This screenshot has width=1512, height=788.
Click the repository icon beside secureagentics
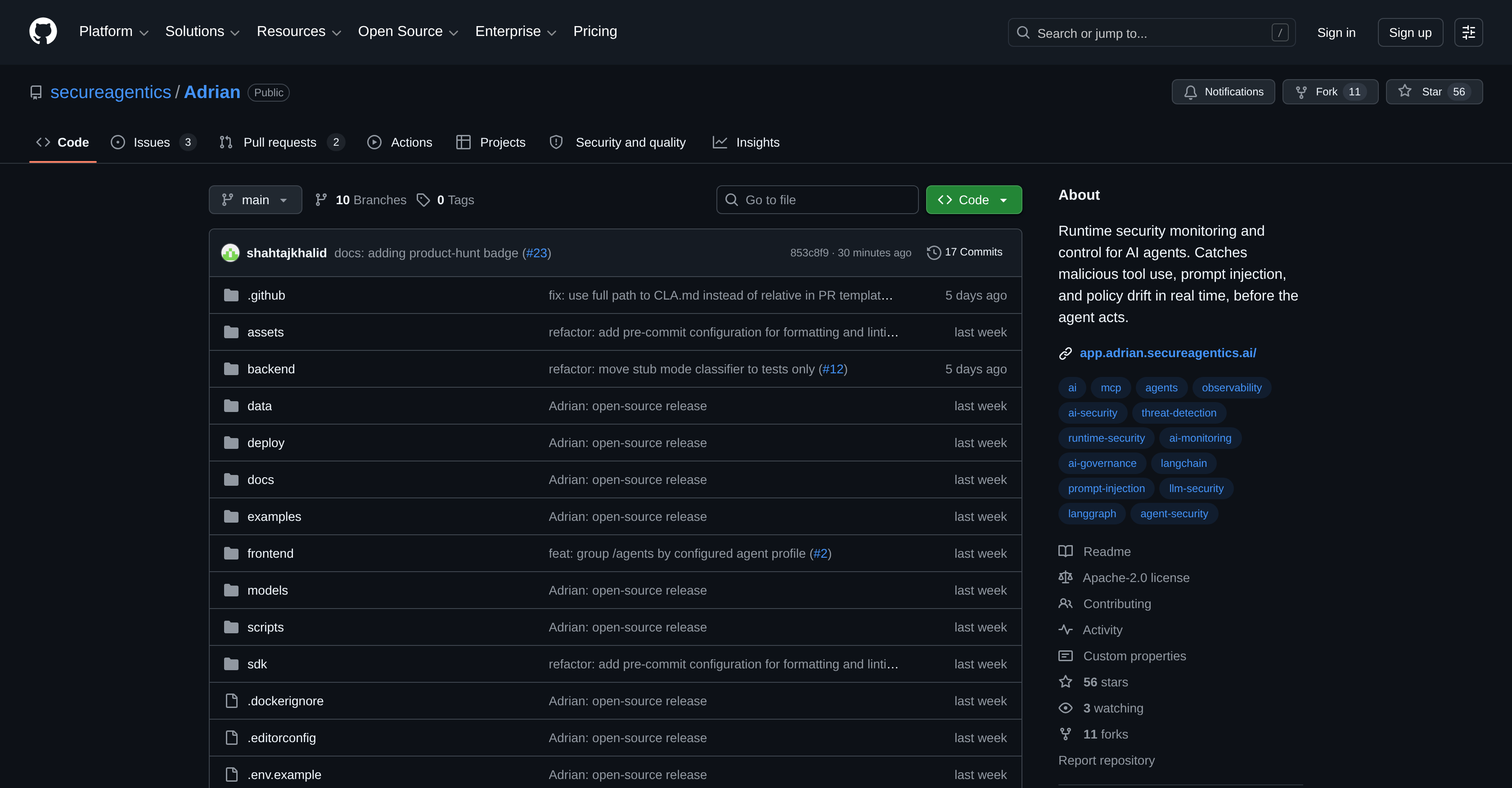(x=36, y=93)
